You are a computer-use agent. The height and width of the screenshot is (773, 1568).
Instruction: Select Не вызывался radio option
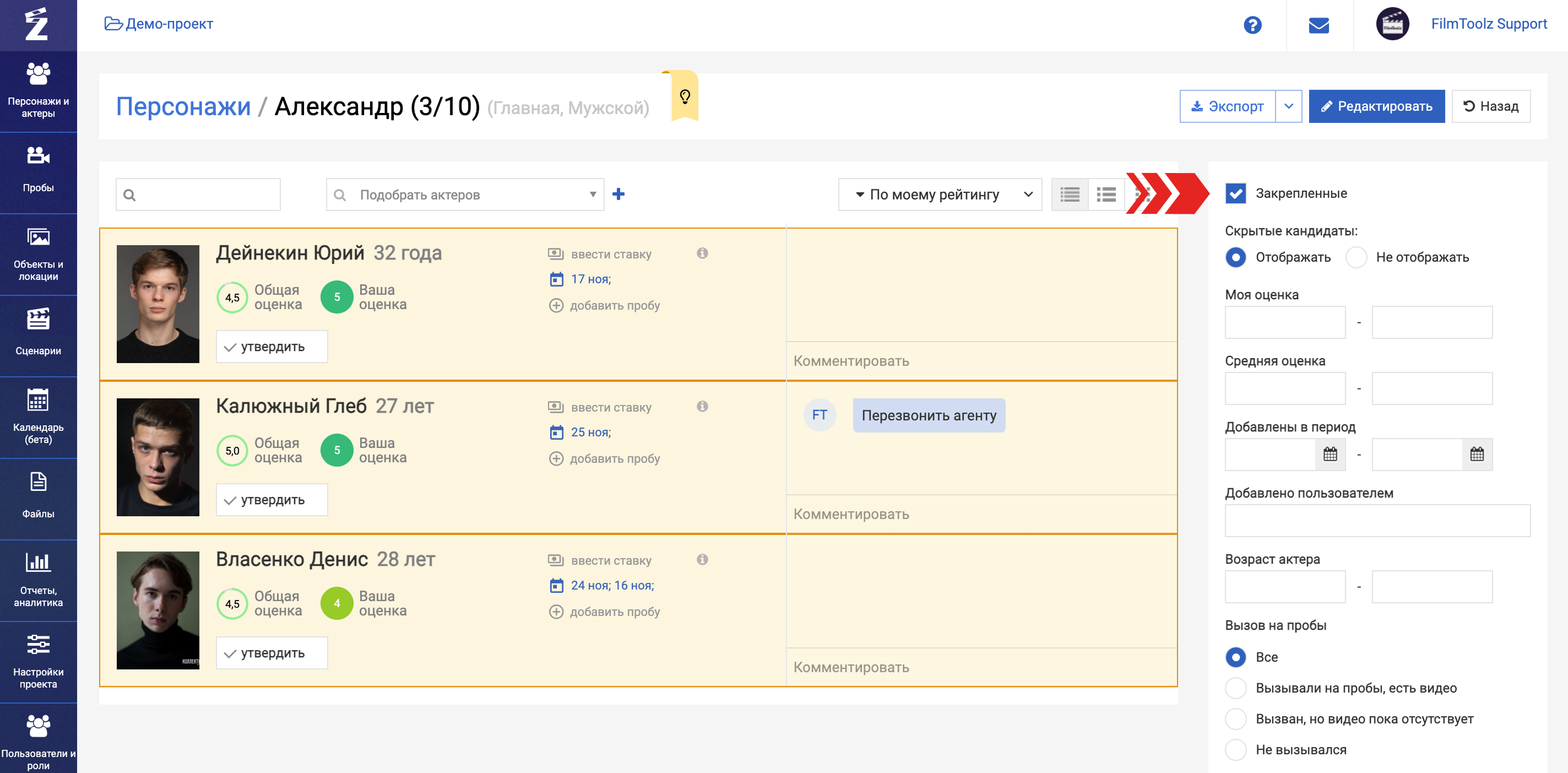click(1236, 749)
